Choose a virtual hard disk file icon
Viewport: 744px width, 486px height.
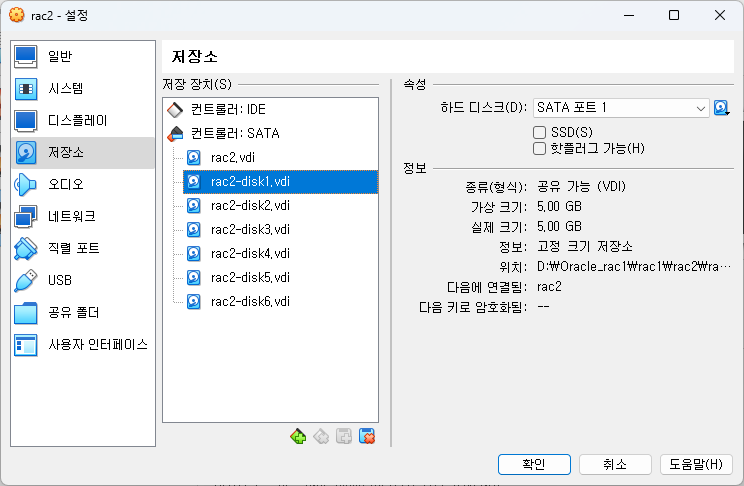[722, 108]
